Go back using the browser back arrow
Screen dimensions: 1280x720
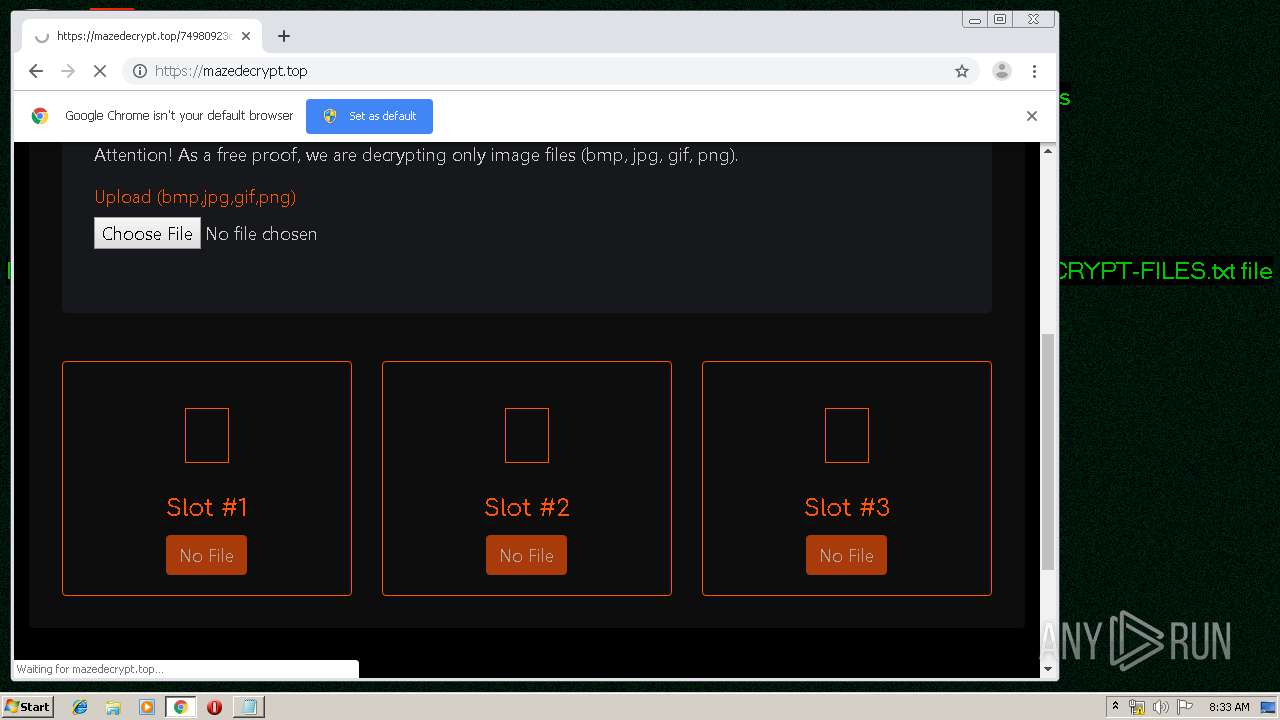(36, 71)
